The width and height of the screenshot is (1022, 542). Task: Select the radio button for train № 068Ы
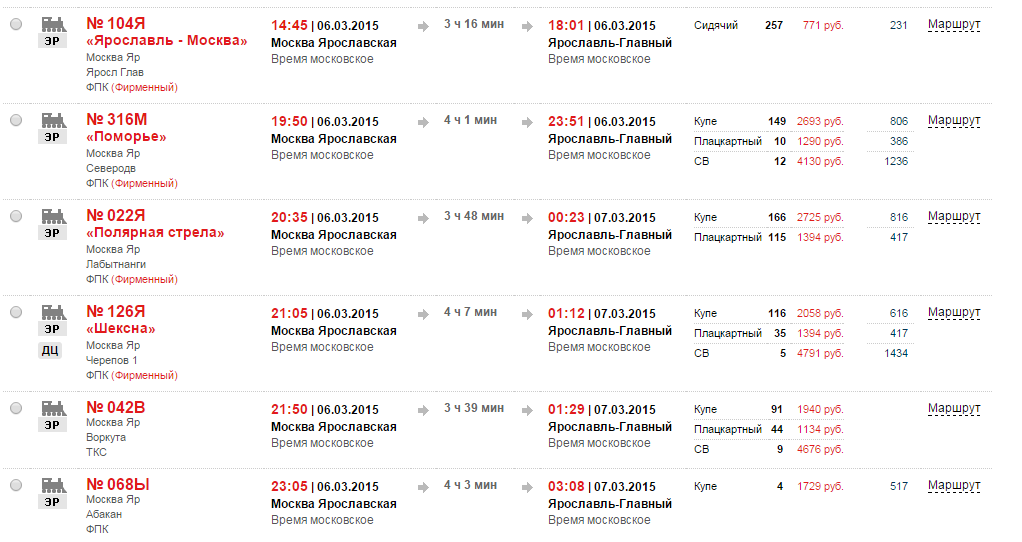[16, 485]
